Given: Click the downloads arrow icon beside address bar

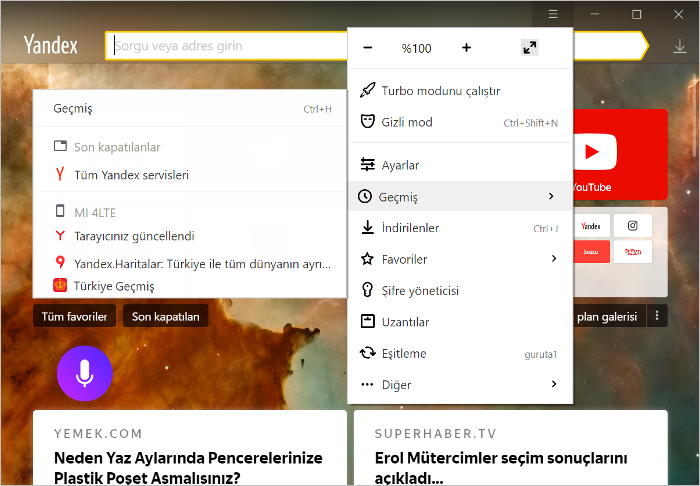Looking at the screenshot, I should click(x=679, y=46).
